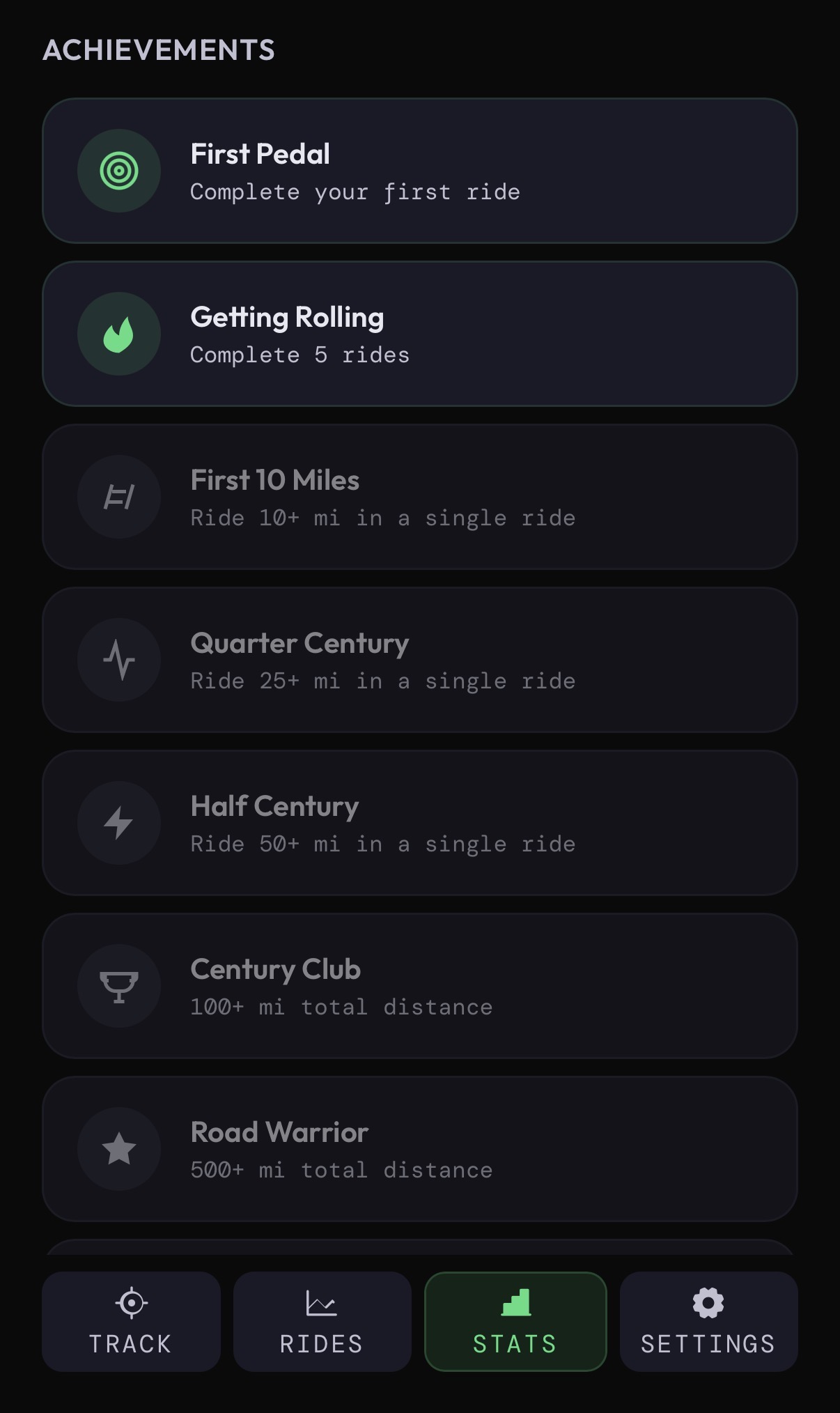Tap the Quarter Century title text
Image resolution: width=840 pixels, height=1413 pixels.
300,643
